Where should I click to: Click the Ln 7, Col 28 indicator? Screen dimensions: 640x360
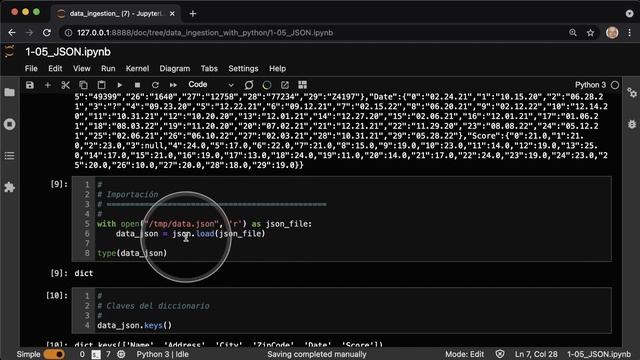pos(536,354)
